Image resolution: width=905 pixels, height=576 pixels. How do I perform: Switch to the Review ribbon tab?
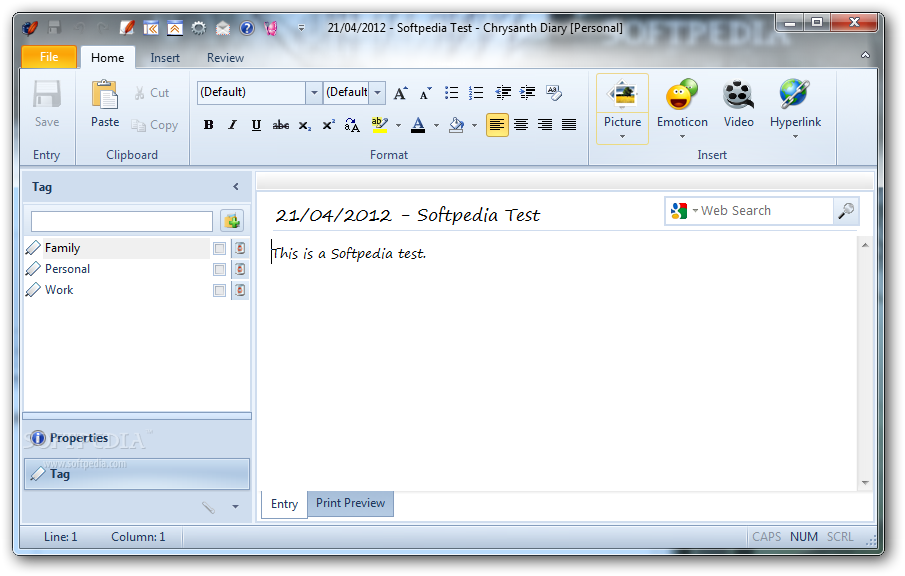[225, 58]
